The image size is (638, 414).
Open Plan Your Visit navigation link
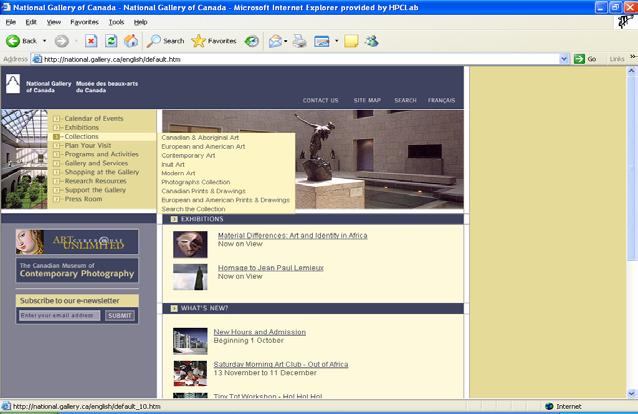[x=88, y=145]
